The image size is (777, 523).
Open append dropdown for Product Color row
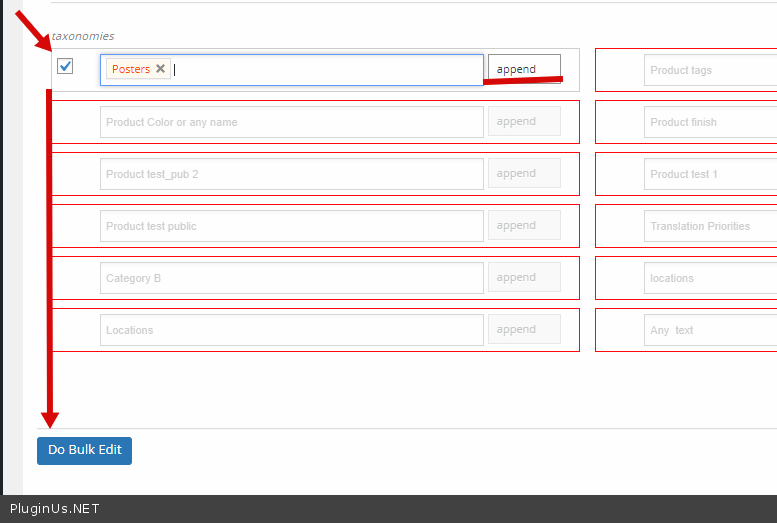point(524,122)
